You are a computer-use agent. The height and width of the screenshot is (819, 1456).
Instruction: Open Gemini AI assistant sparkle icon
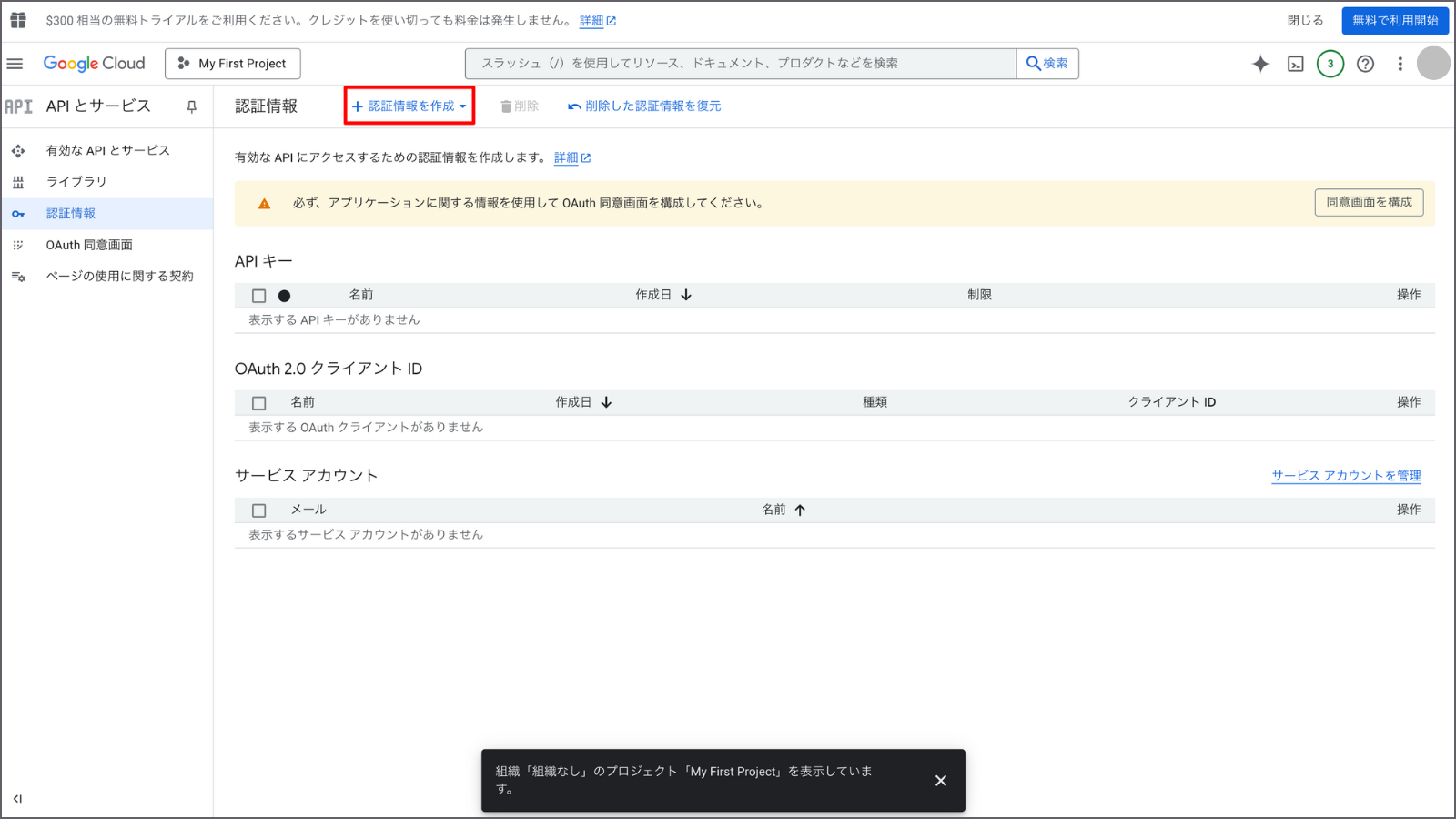point(1260,64)
